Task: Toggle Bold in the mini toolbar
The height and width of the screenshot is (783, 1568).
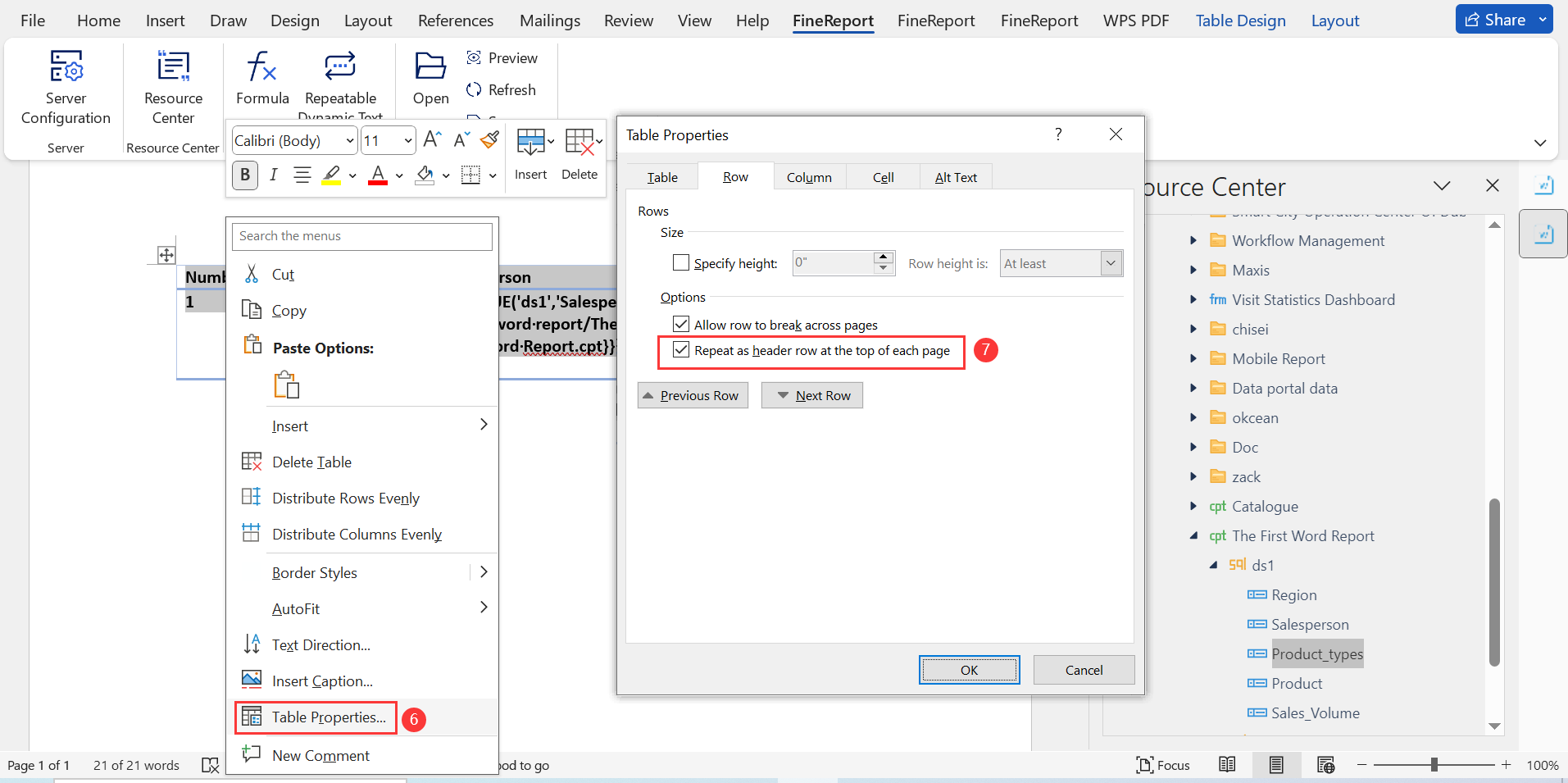Action: [x=245, y=175]
